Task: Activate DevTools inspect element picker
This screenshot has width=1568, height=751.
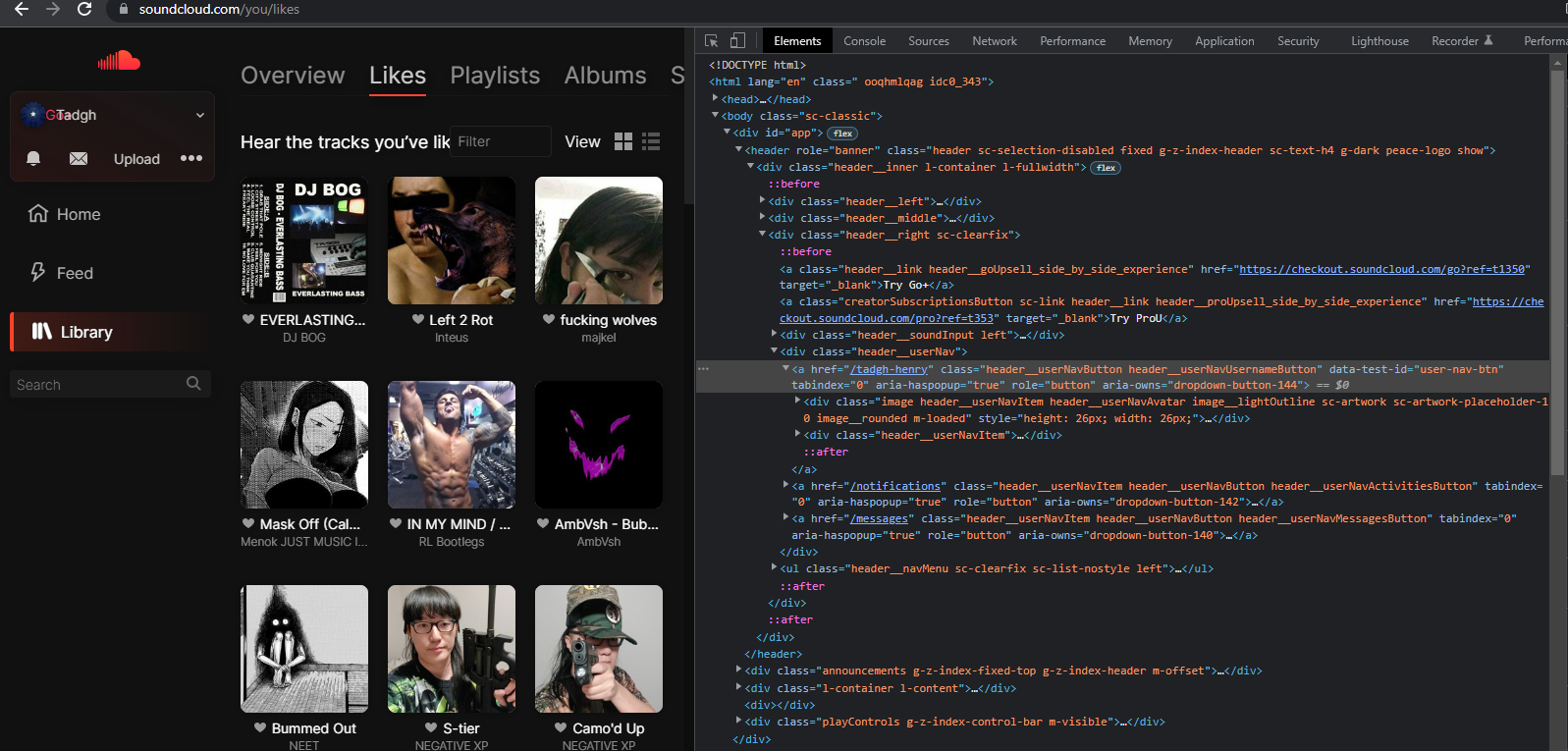Action: tap(712, 40)
